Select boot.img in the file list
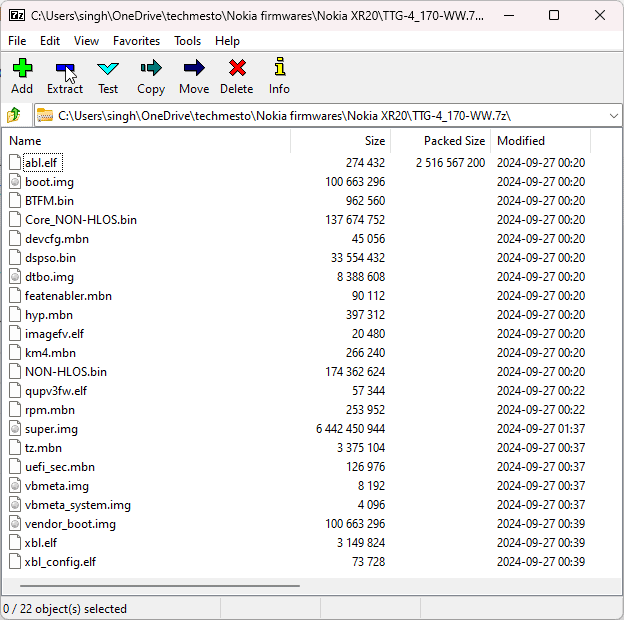 (x=49, y=182)
